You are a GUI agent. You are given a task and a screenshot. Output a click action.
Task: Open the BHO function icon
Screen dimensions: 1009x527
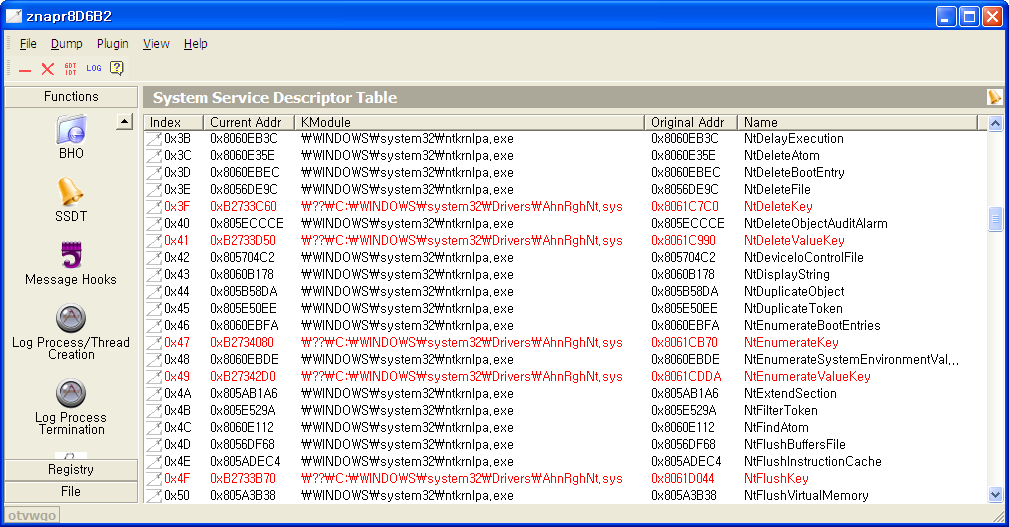(x=71, y=131)
